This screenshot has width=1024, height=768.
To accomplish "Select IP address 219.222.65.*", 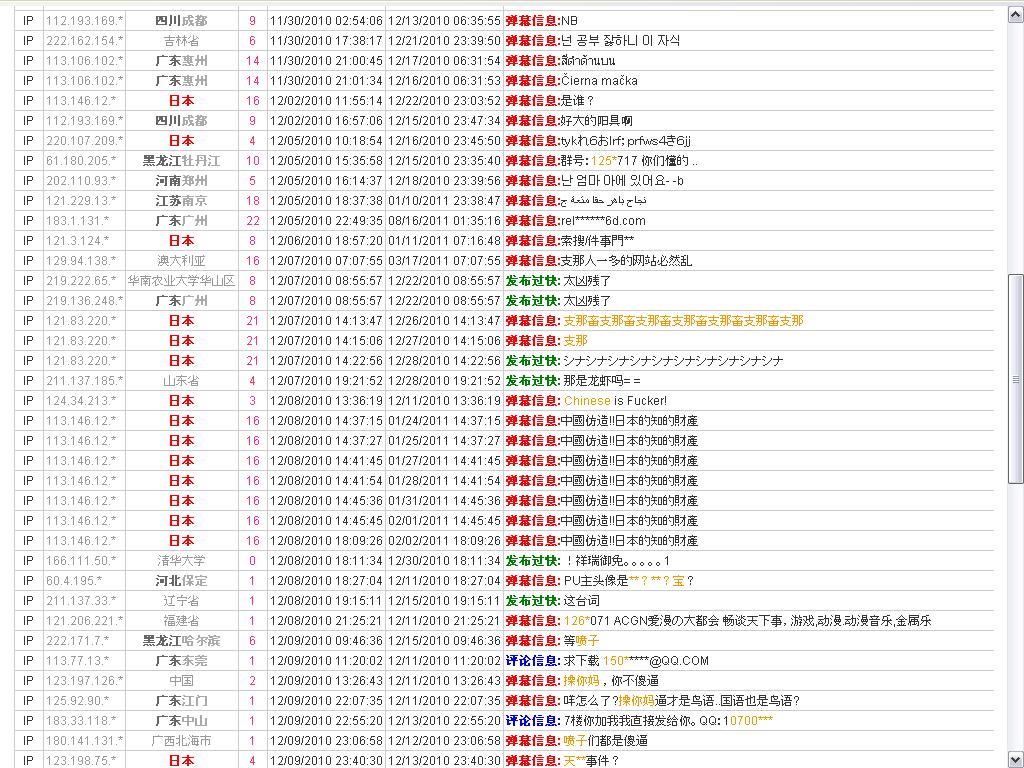I will [81, 281].
